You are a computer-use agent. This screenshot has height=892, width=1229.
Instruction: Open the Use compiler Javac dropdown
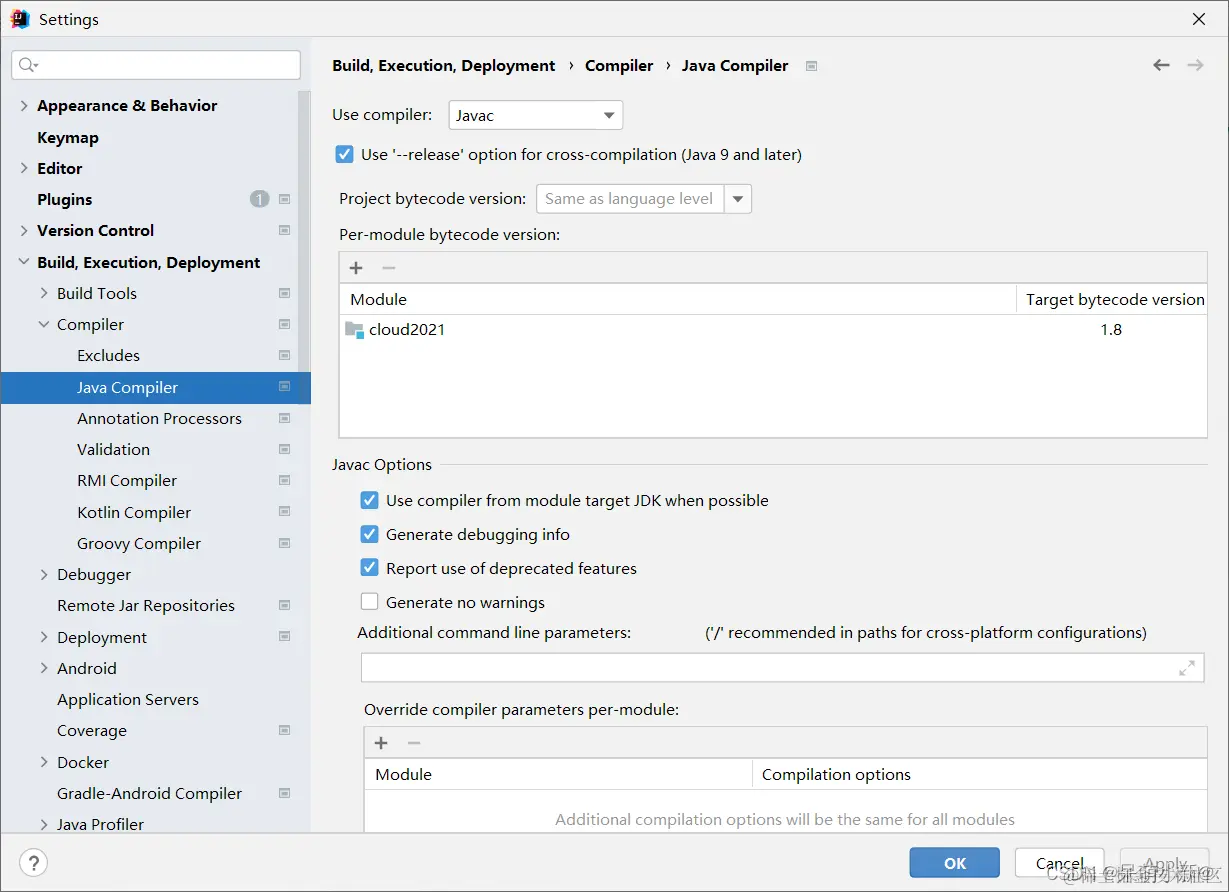coord(535,116)
